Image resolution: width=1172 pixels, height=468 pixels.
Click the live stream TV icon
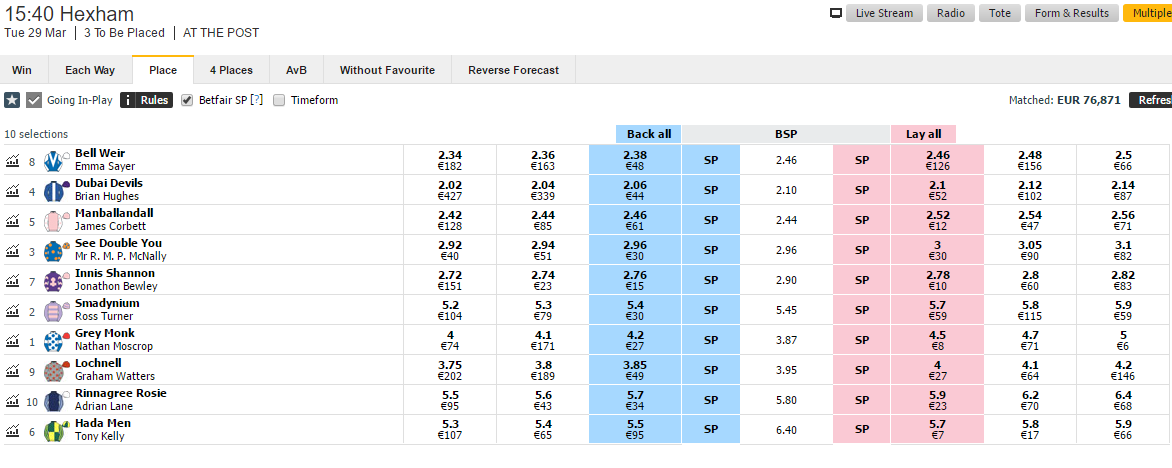(x=836, y=13)
